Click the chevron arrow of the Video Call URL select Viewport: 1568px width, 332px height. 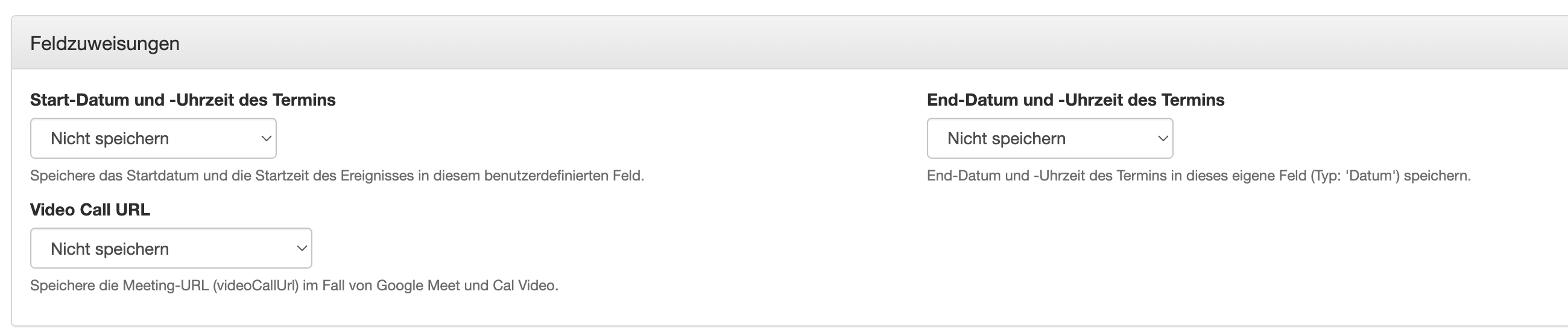click(x=302, y=248)
